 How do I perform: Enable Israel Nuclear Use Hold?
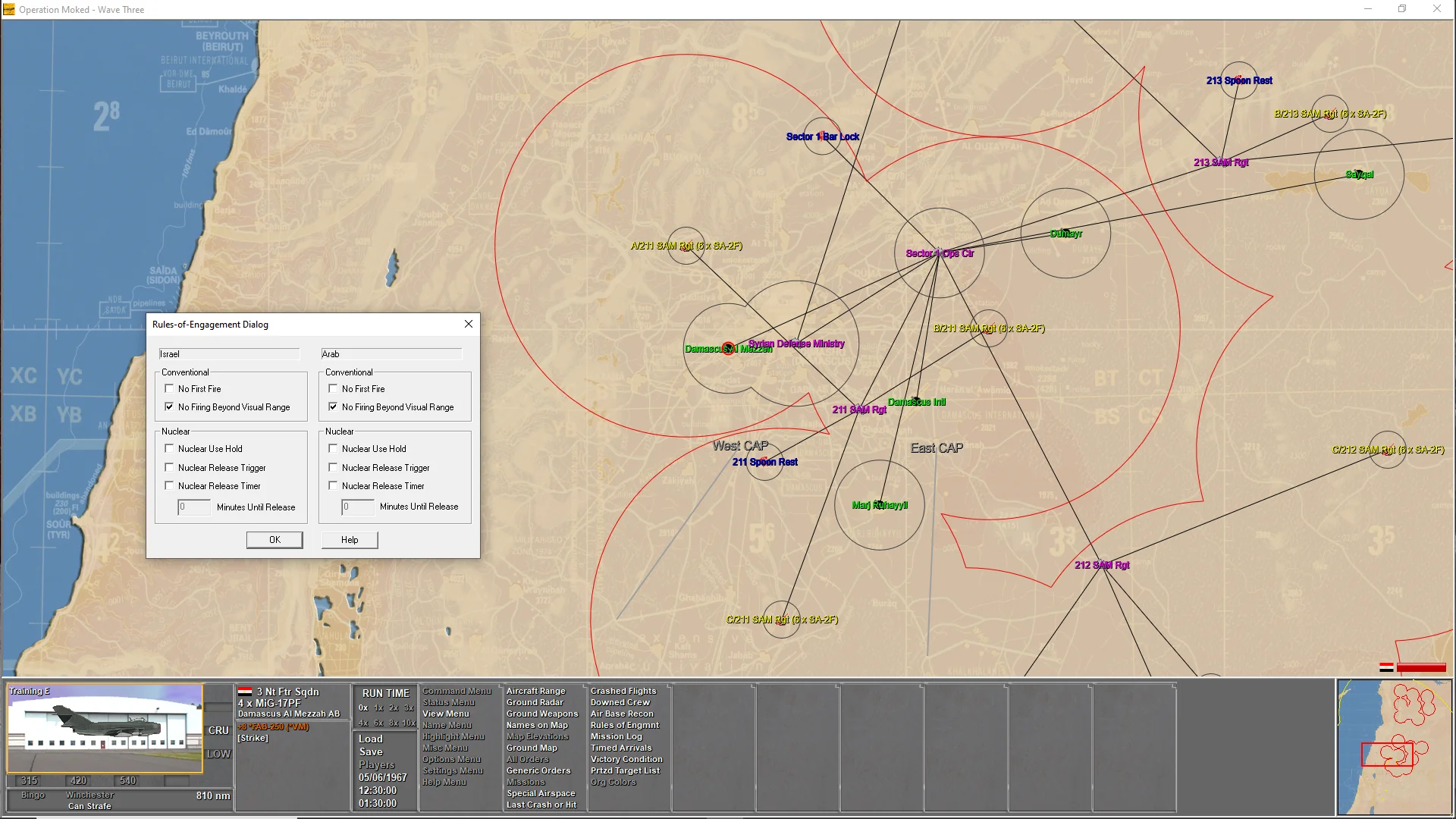(x=169, y=448)
